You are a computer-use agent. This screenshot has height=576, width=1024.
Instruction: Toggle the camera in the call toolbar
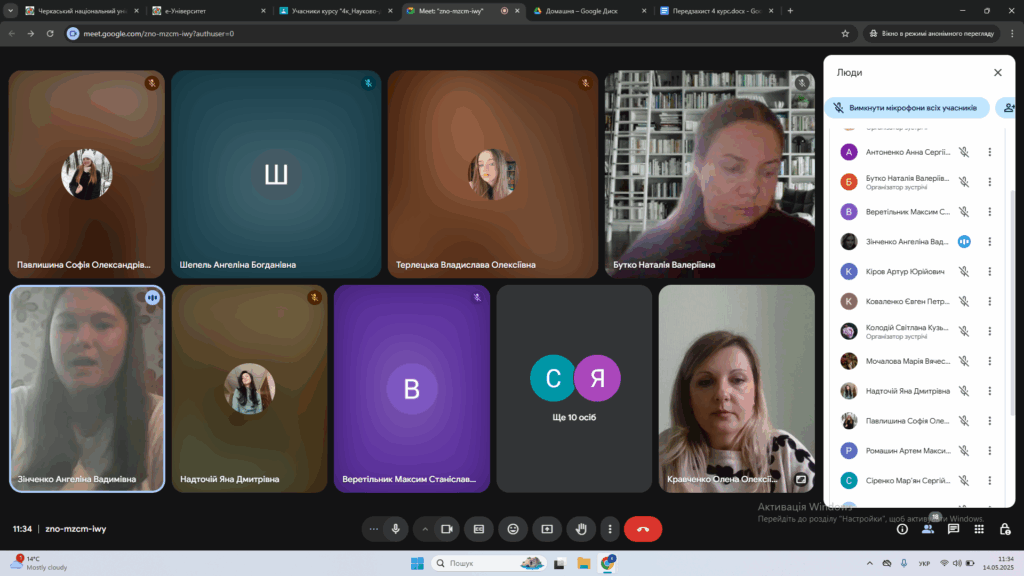click(x=447, y=528)
